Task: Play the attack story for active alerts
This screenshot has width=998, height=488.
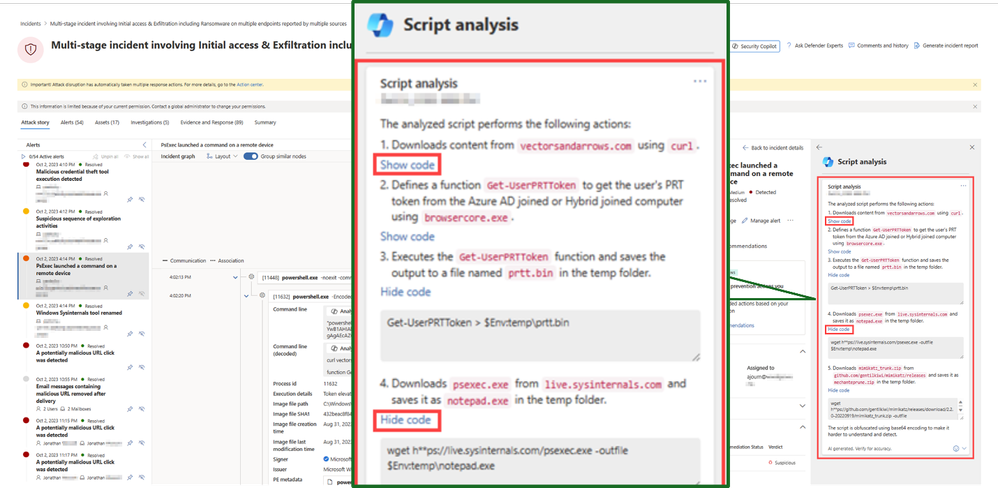Action: [24, 156]
